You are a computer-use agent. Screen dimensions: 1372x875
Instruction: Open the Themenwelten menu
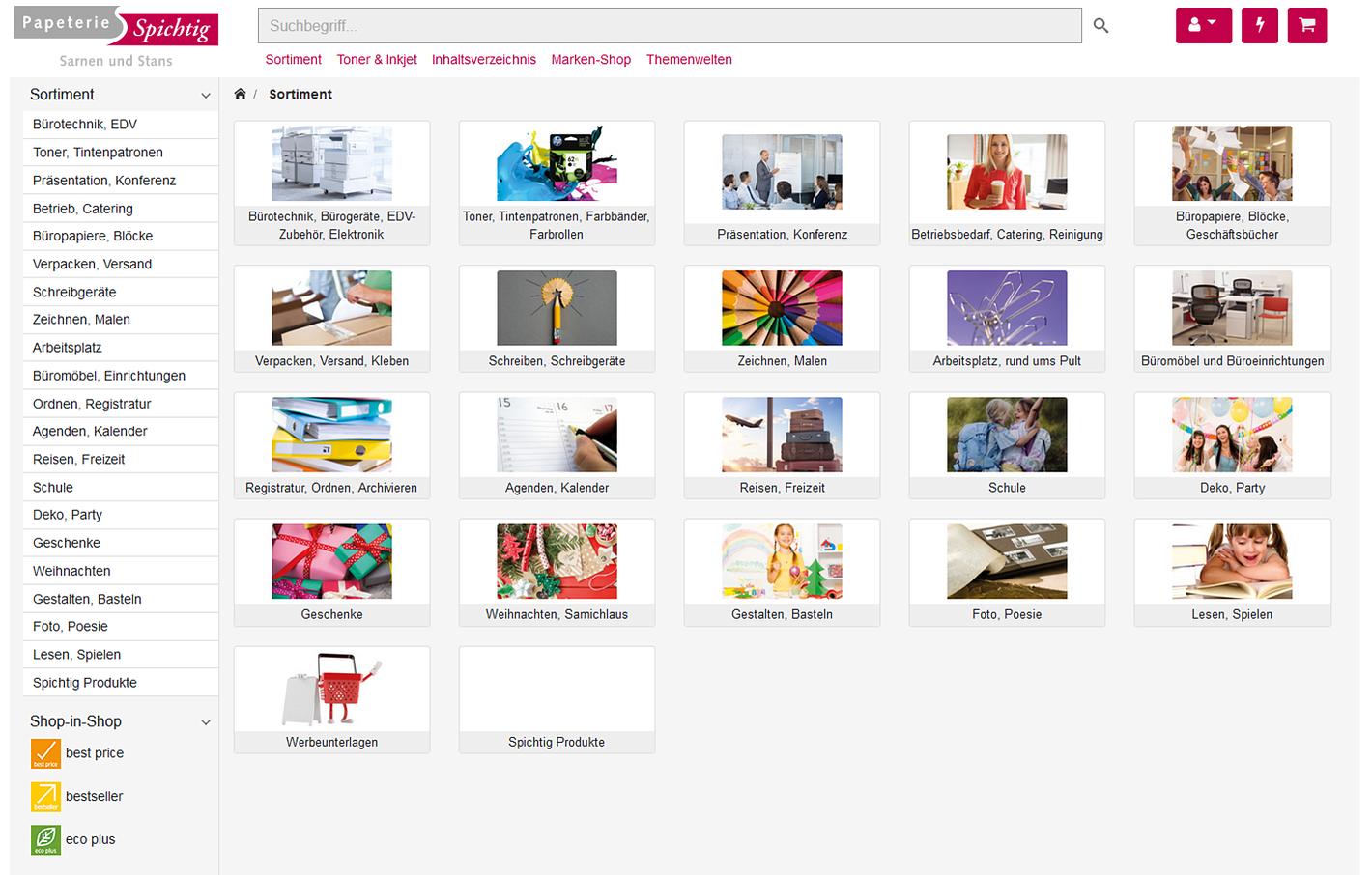689,60
